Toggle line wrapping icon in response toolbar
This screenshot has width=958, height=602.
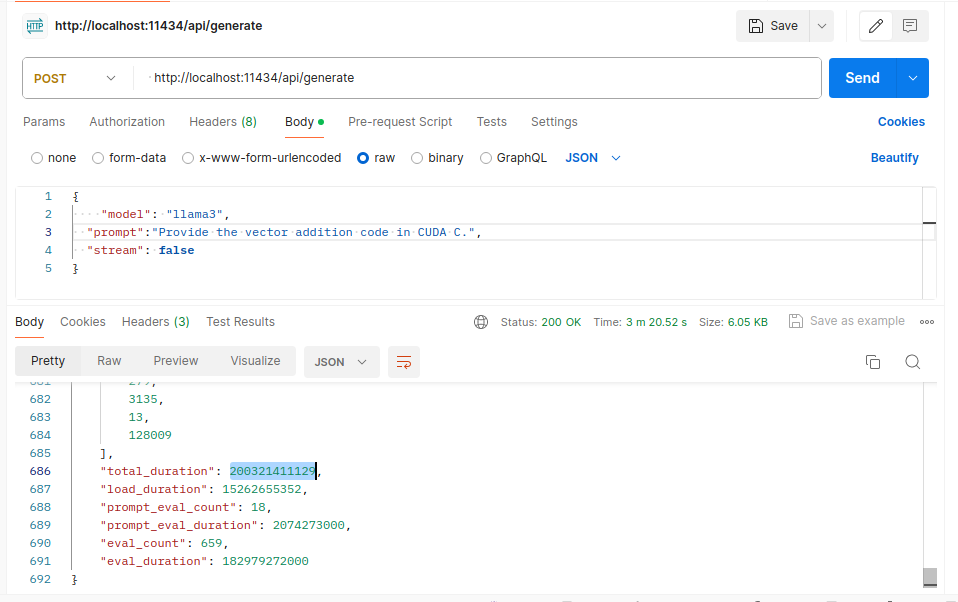pyautogui.click(x=404, y=362)
